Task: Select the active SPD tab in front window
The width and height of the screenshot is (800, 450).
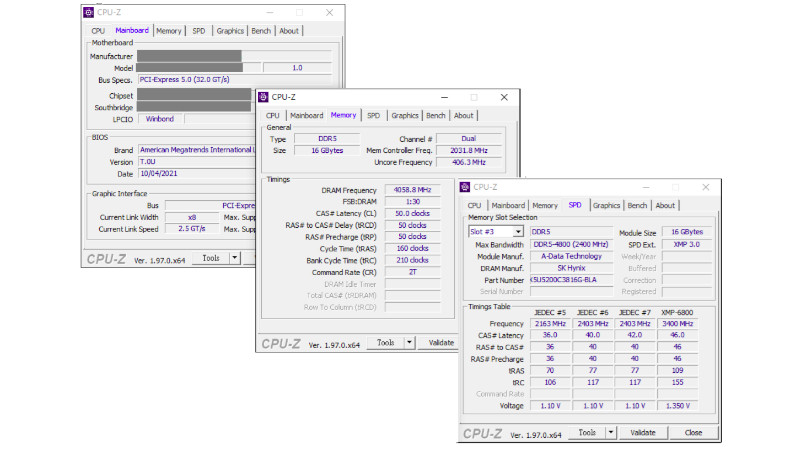Action: click(575, 205)
